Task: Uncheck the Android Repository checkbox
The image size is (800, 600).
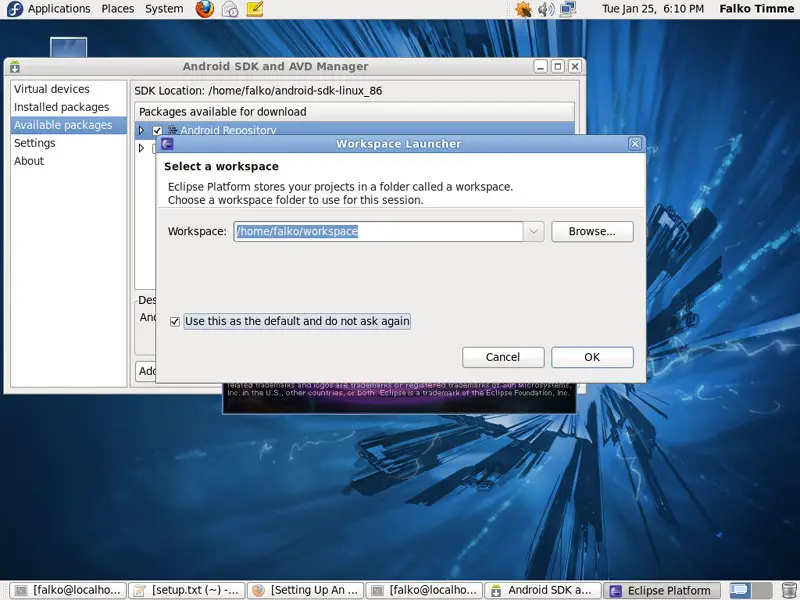Action: (157, 131)
